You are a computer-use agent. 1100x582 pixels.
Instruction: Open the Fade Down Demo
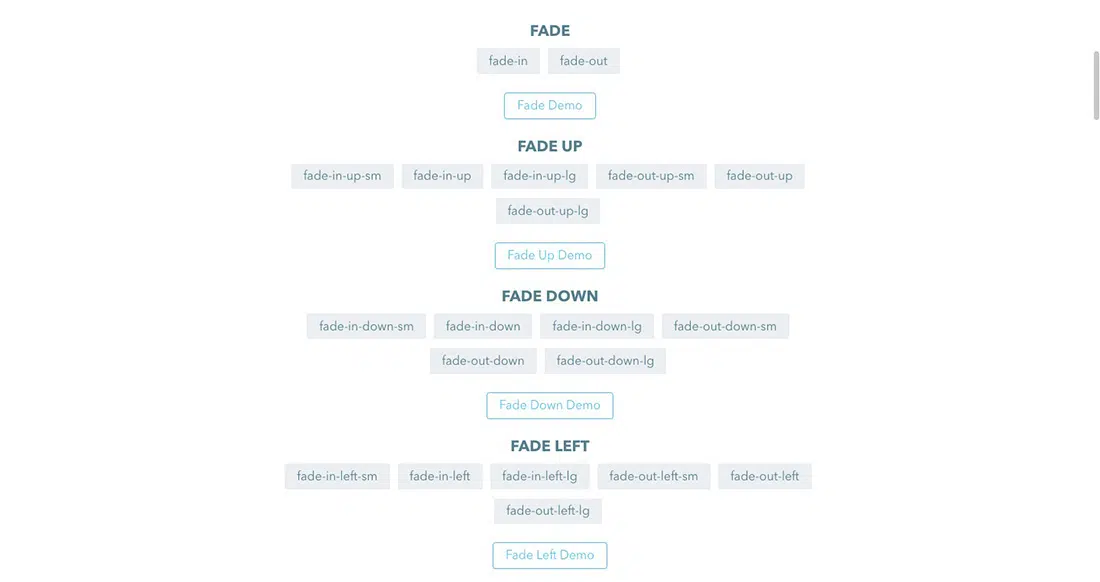pyautogui.click(x=549, y=406)
